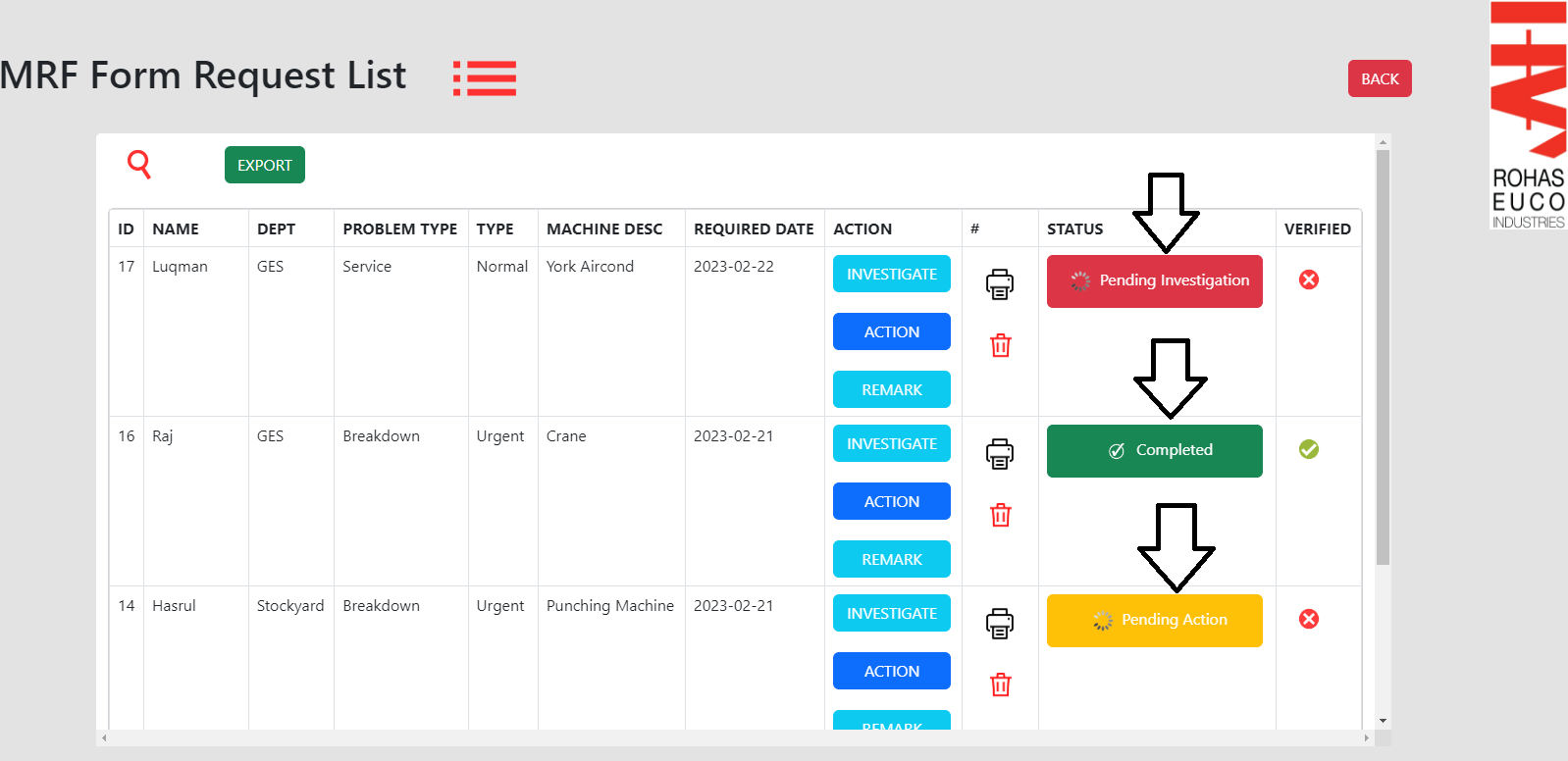
Task: Investigate the Punching Machine request
Action: tap(892, 613)
